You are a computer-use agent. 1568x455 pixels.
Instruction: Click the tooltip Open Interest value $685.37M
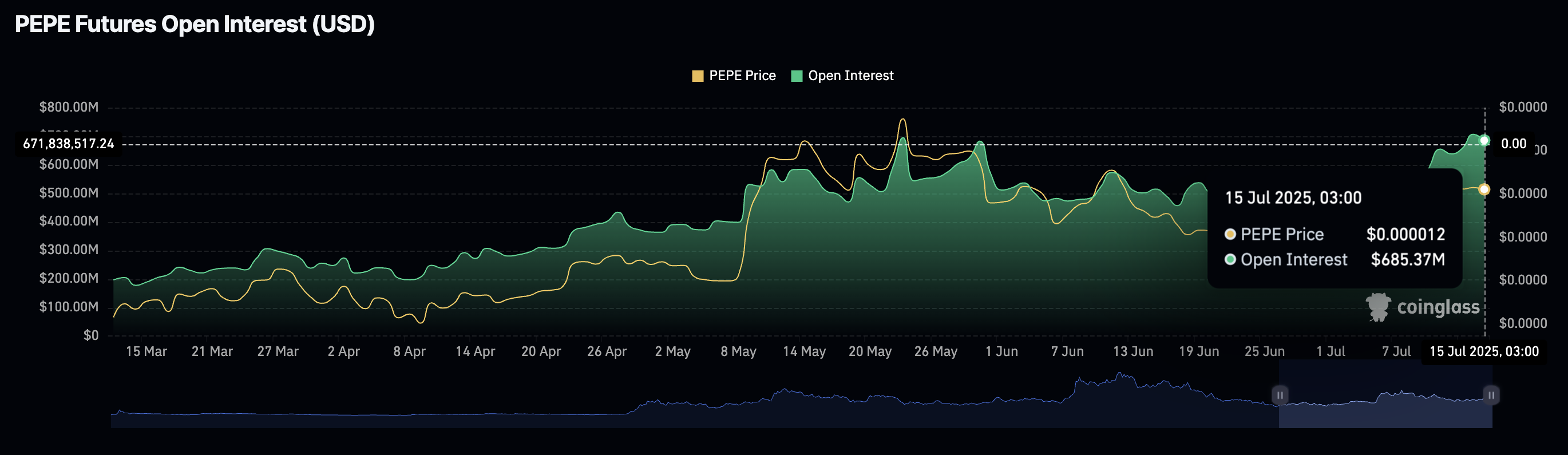click(x=1408, y=260)
